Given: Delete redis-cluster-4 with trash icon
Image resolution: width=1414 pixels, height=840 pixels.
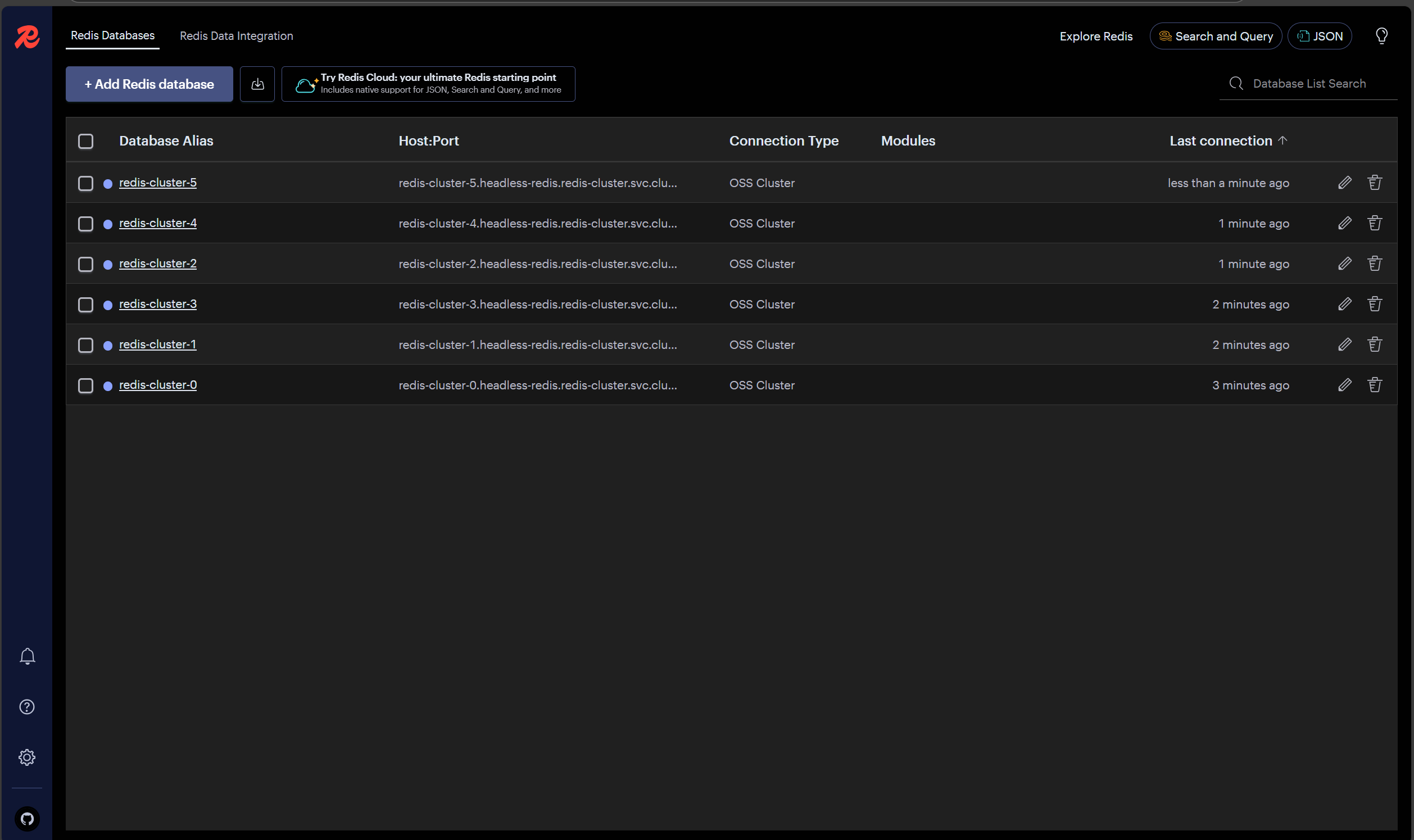Looking at the screenshot, I should coord(1375,223).
